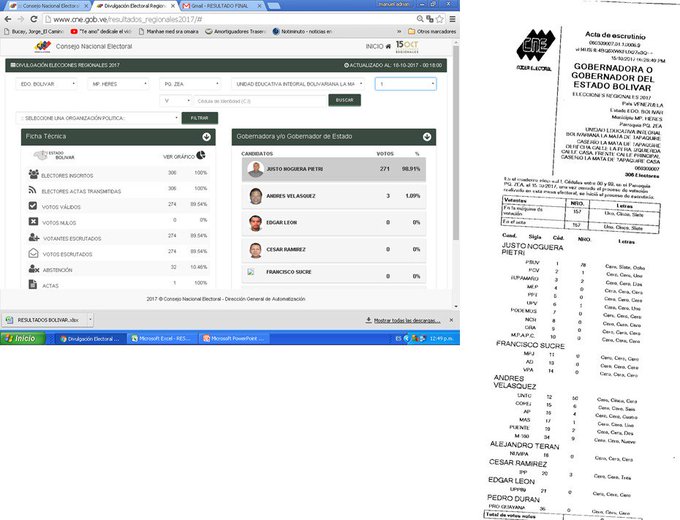Click Justo Noguera Pietri's photo

point(255,169)
